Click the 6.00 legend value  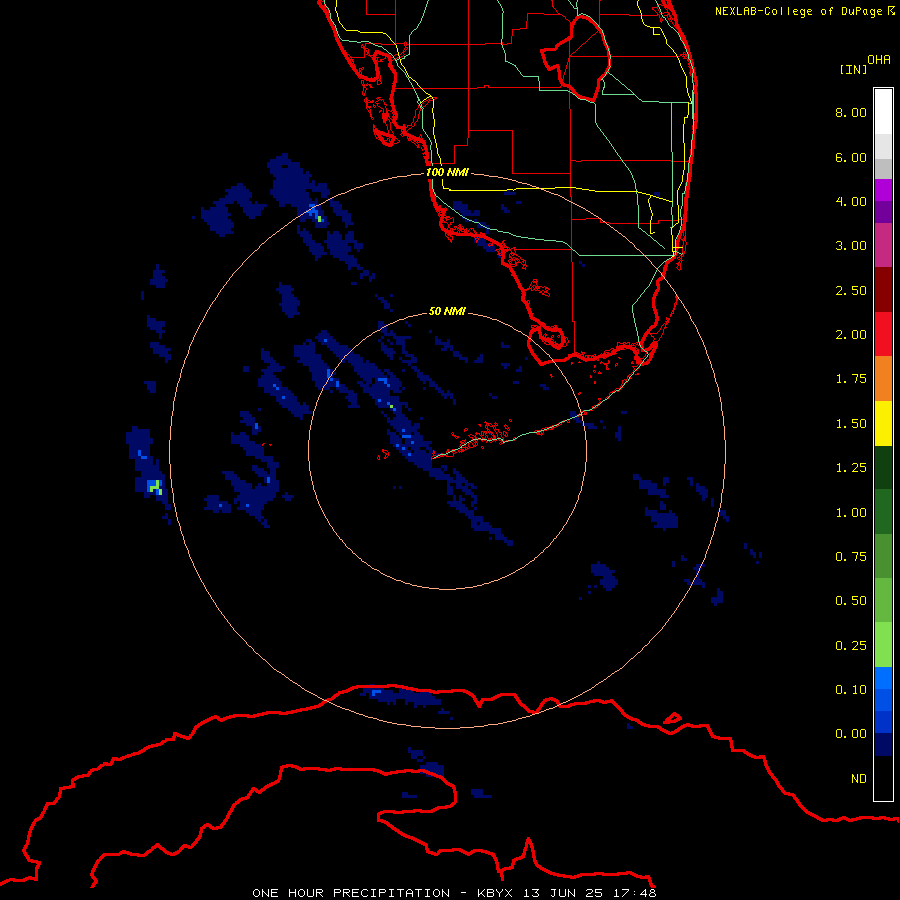coord(851,157)
